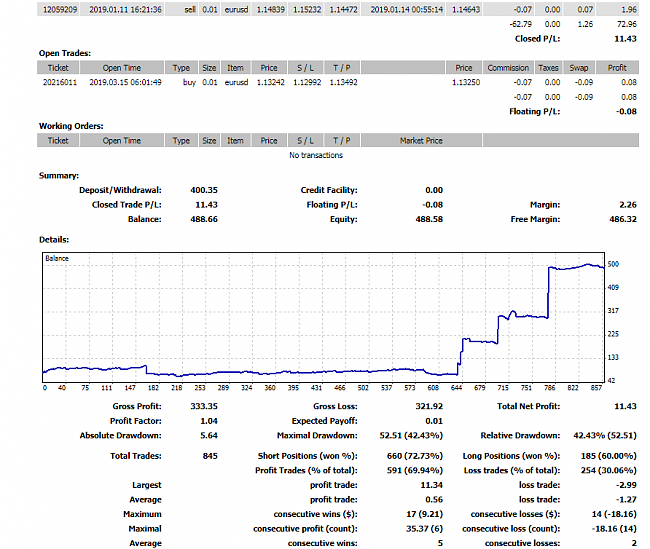Image resolution: width=650 pixels, height=549 pixels.
Task: Click the Total Net Profit value 11.43
Action: pos(625,407)
